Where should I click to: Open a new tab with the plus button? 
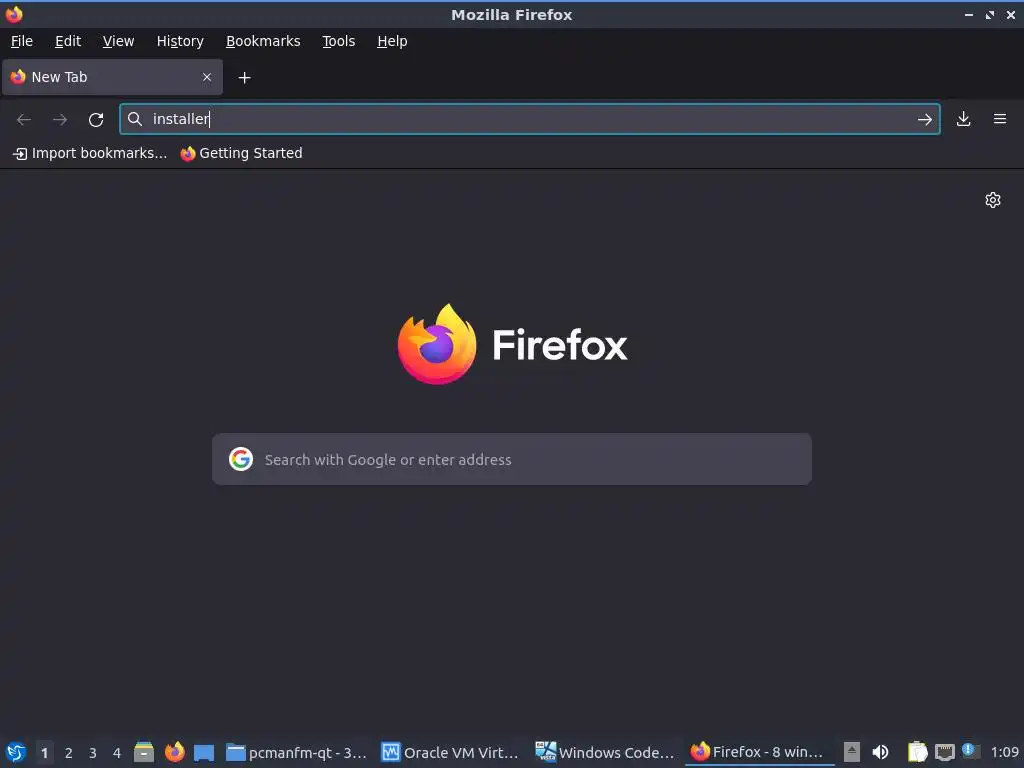[x=244, y=78]
